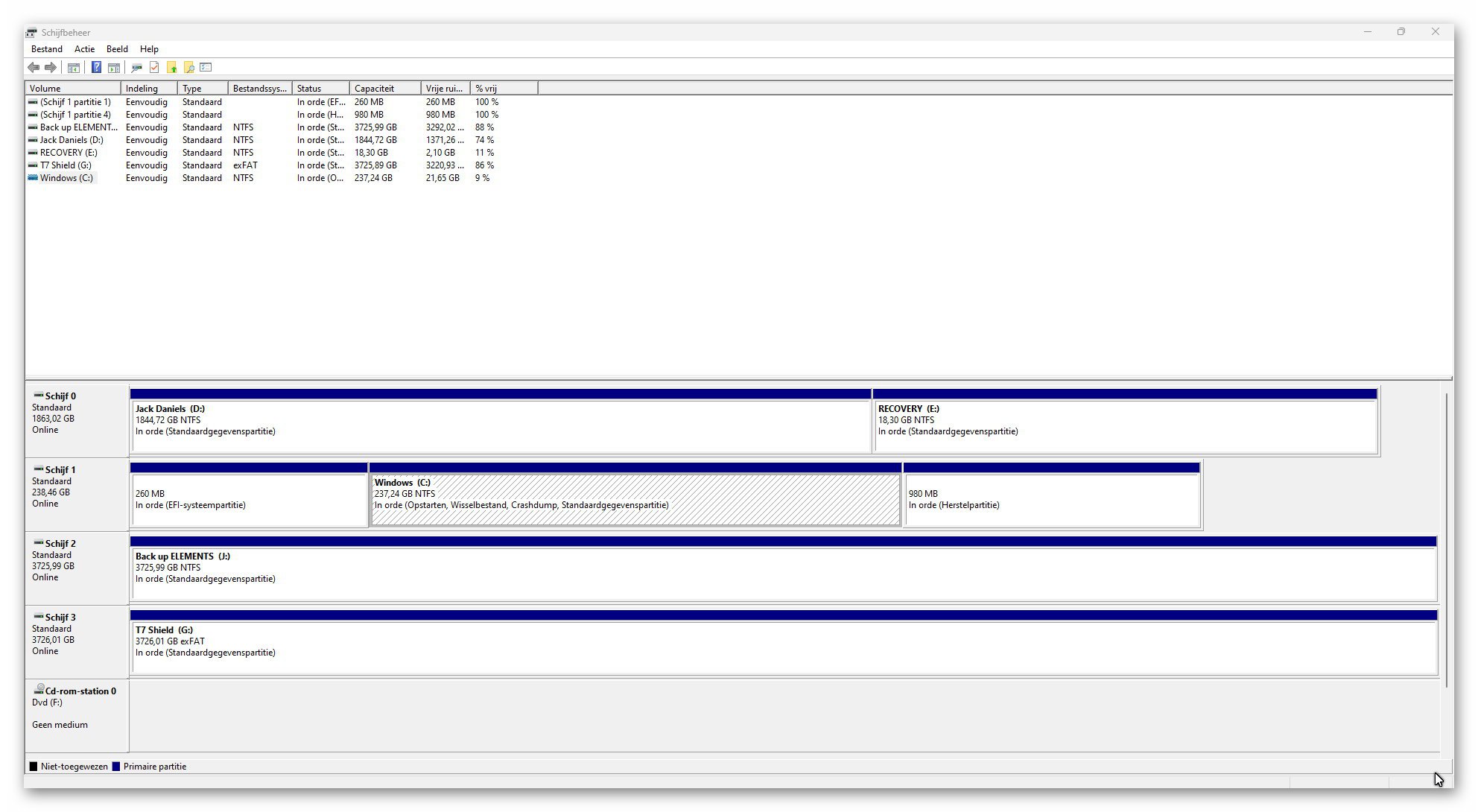Toggle the action pane toolbar icon
Viewport: 1478px width, 812px height.
point(114,68)
